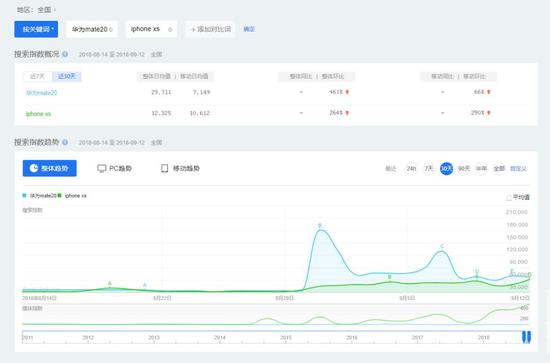550x363 pixels.
Task: Click the blue B marker at the highest peak
Action: (320, 226)
